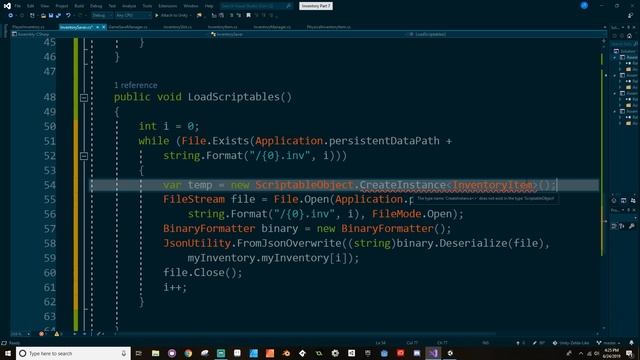640x360 pixels.
Task: Collapse the while block at line 52
Action: point(84,156)
